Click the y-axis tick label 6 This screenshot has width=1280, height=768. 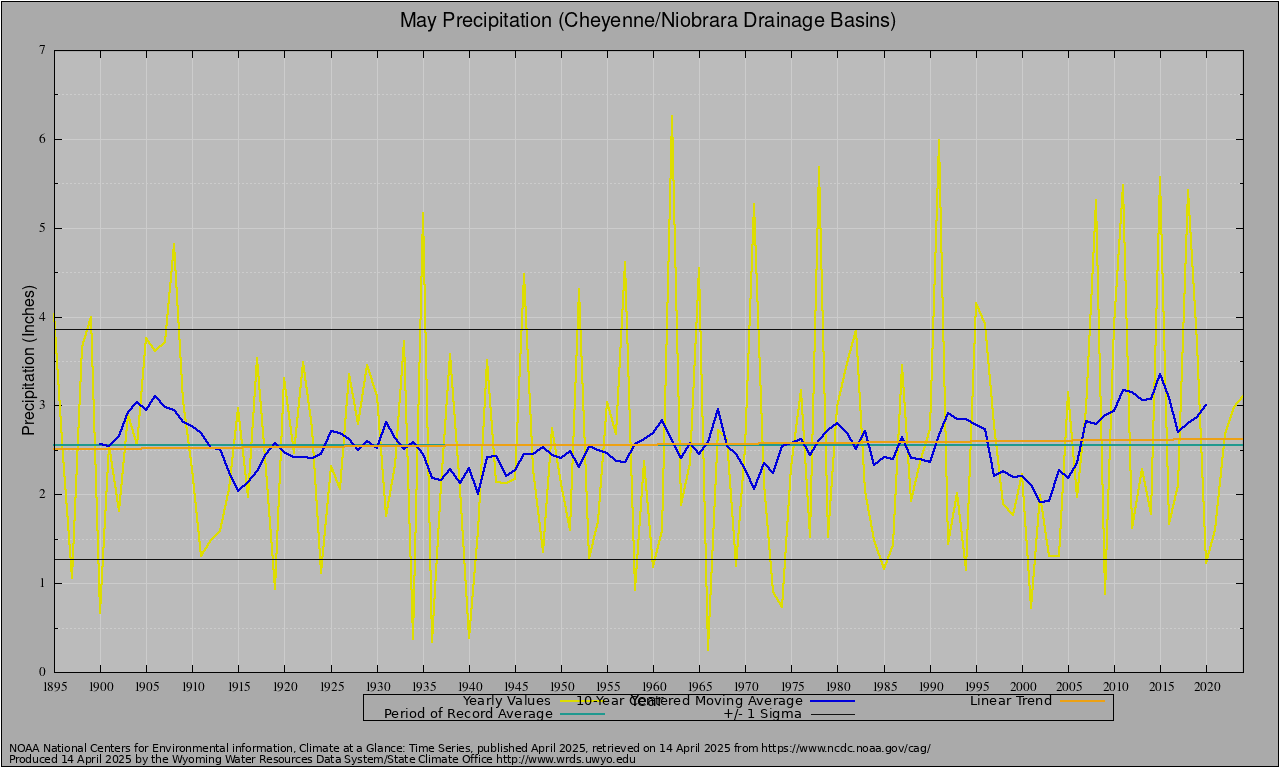coord(41,139)
